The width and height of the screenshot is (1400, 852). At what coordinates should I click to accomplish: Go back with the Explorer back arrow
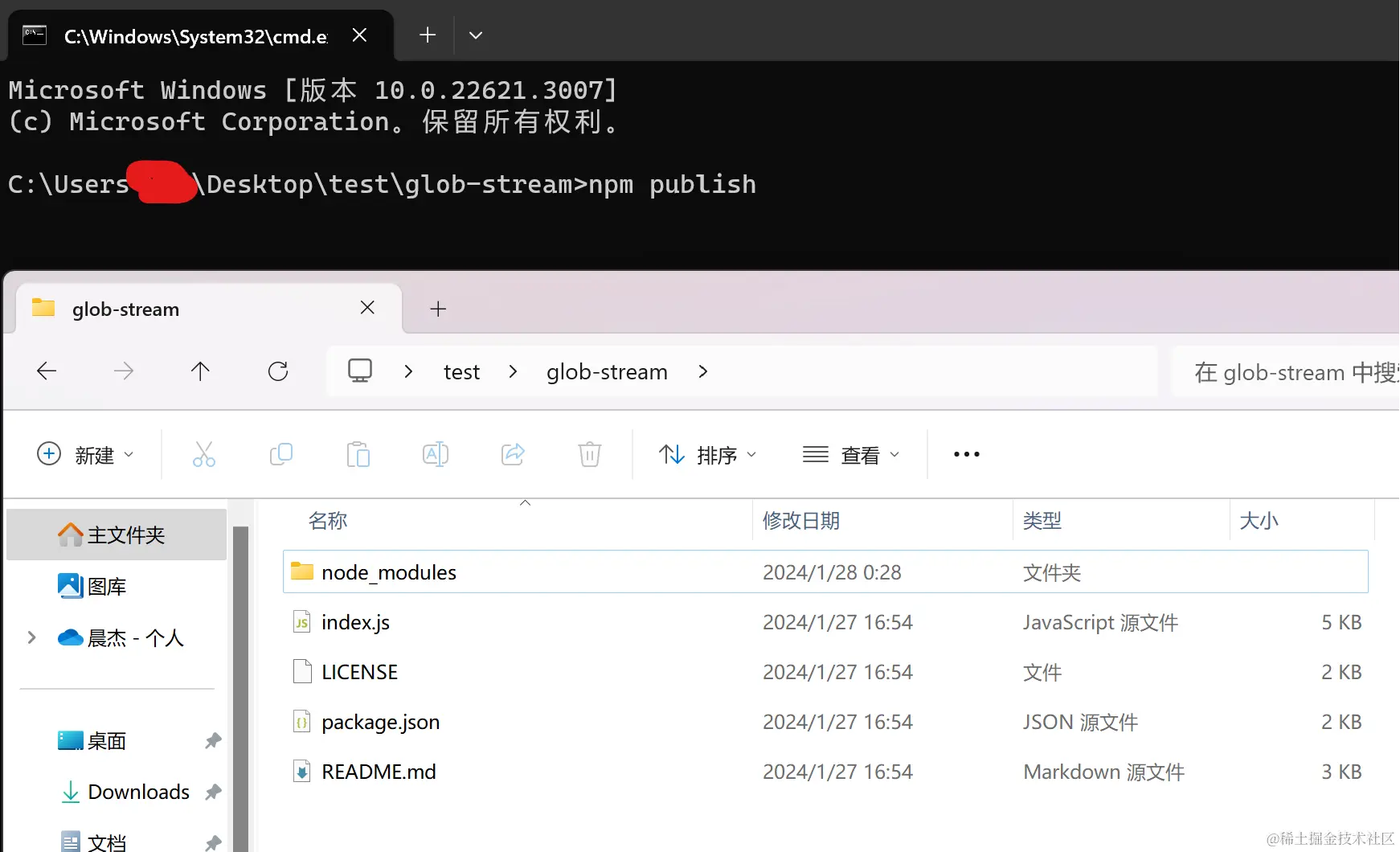(47, 371)
